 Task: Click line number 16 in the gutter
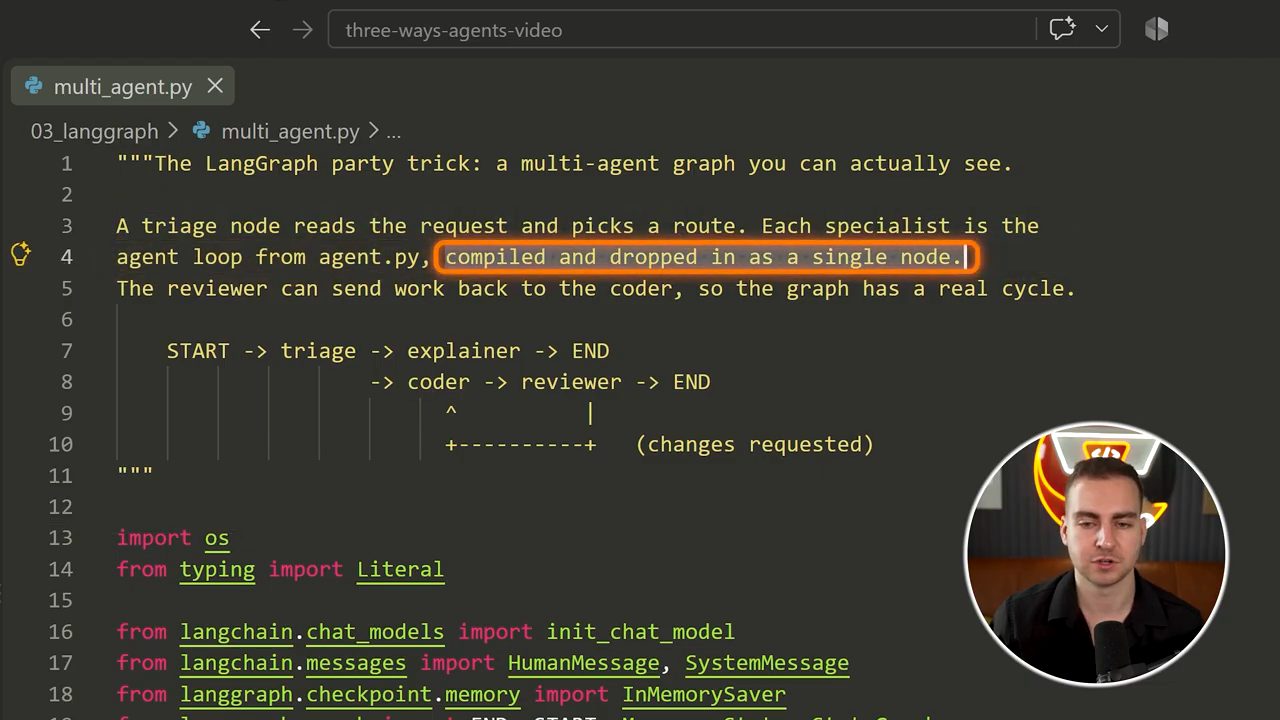pos(60,632)
